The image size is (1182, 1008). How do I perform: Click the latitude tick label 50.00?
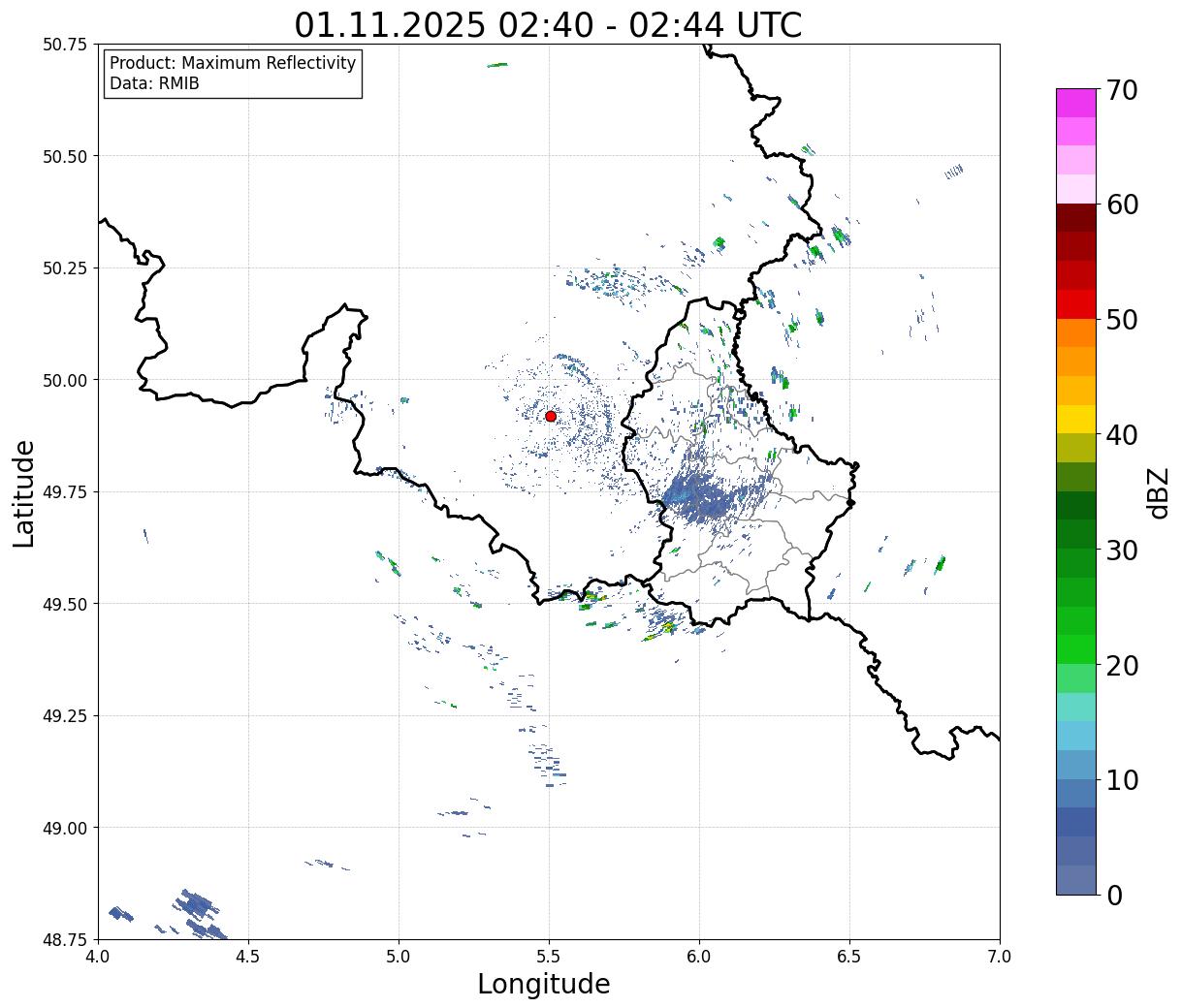click(x=64, y=380)
